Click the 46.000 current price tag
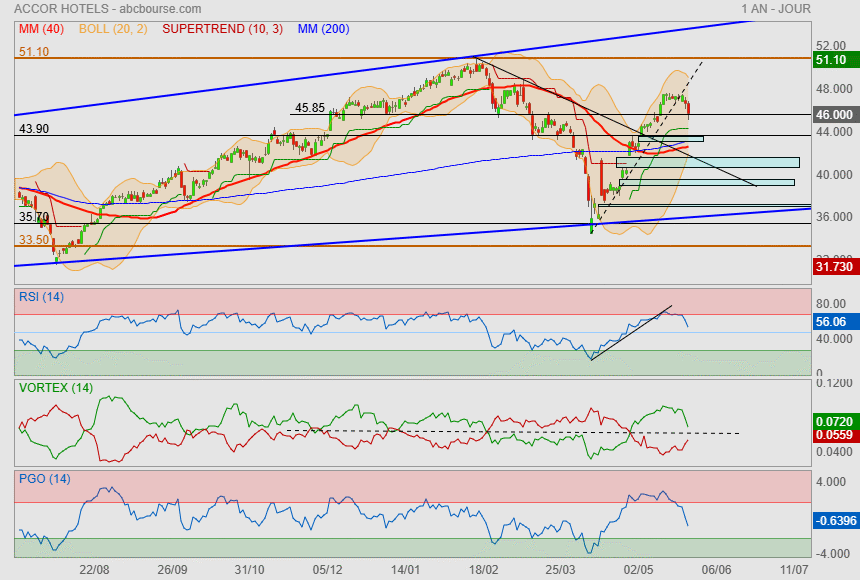 836,115
